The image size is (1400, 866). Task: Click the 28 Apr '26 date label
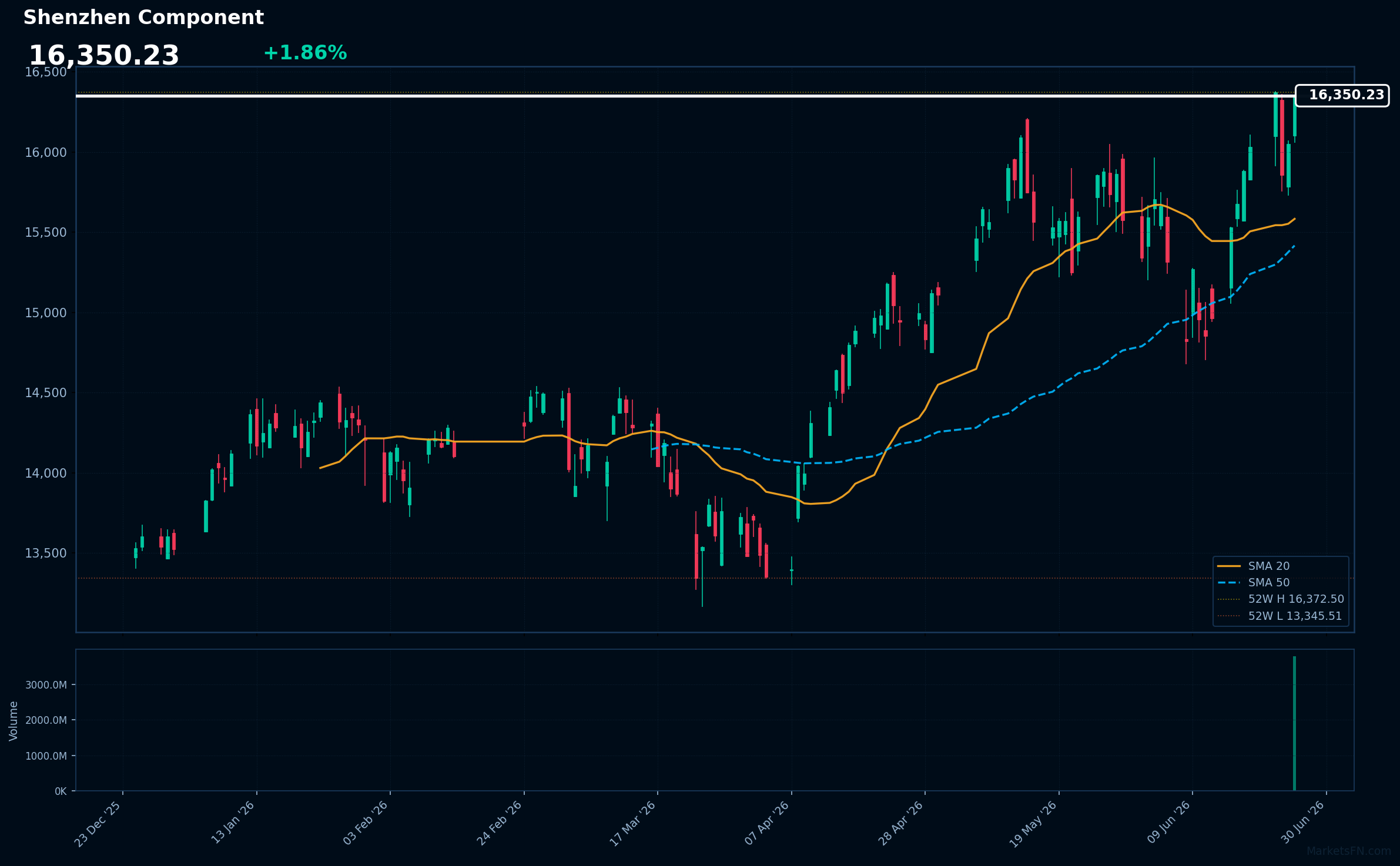pos(900,823)
